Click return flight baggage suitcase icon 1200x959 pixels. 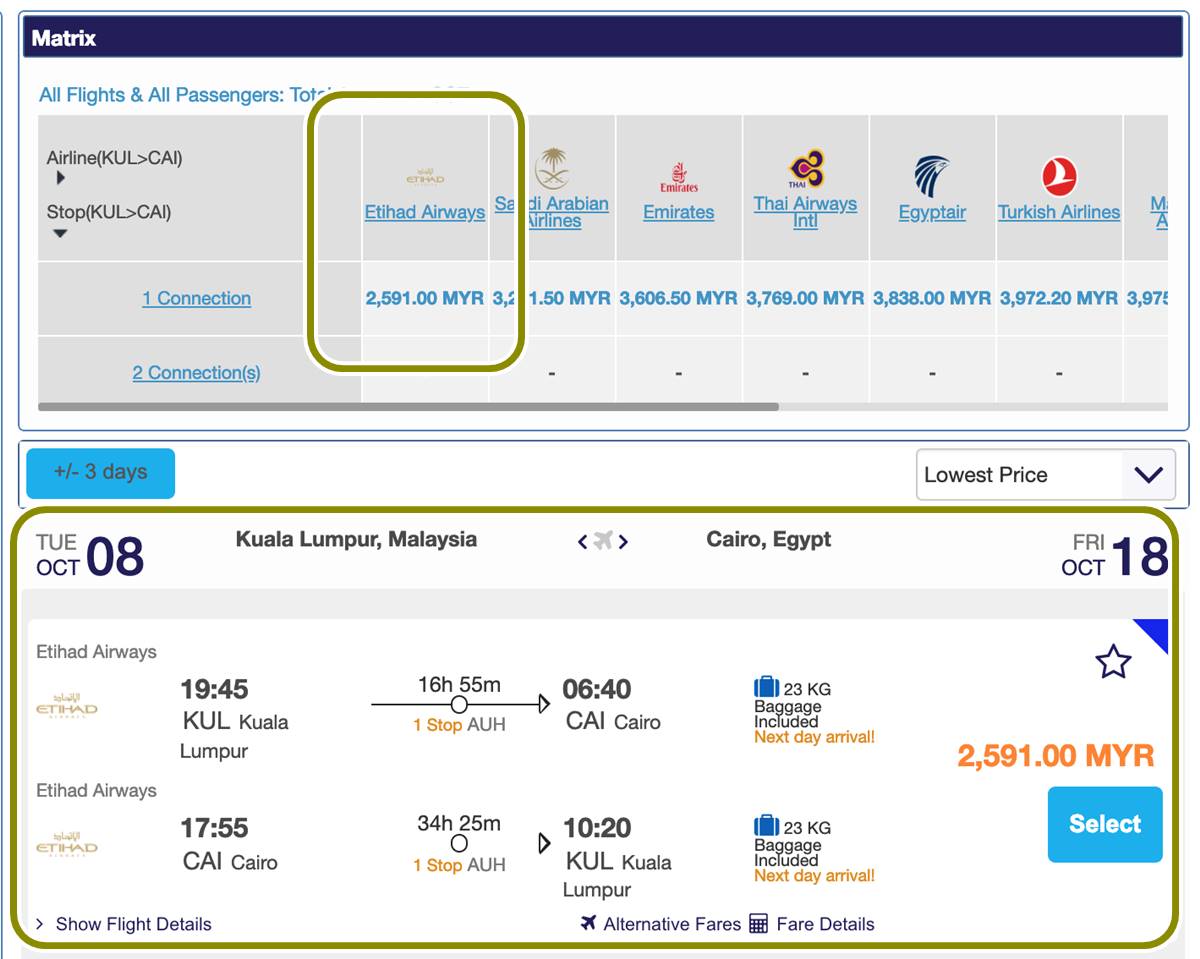767,826
